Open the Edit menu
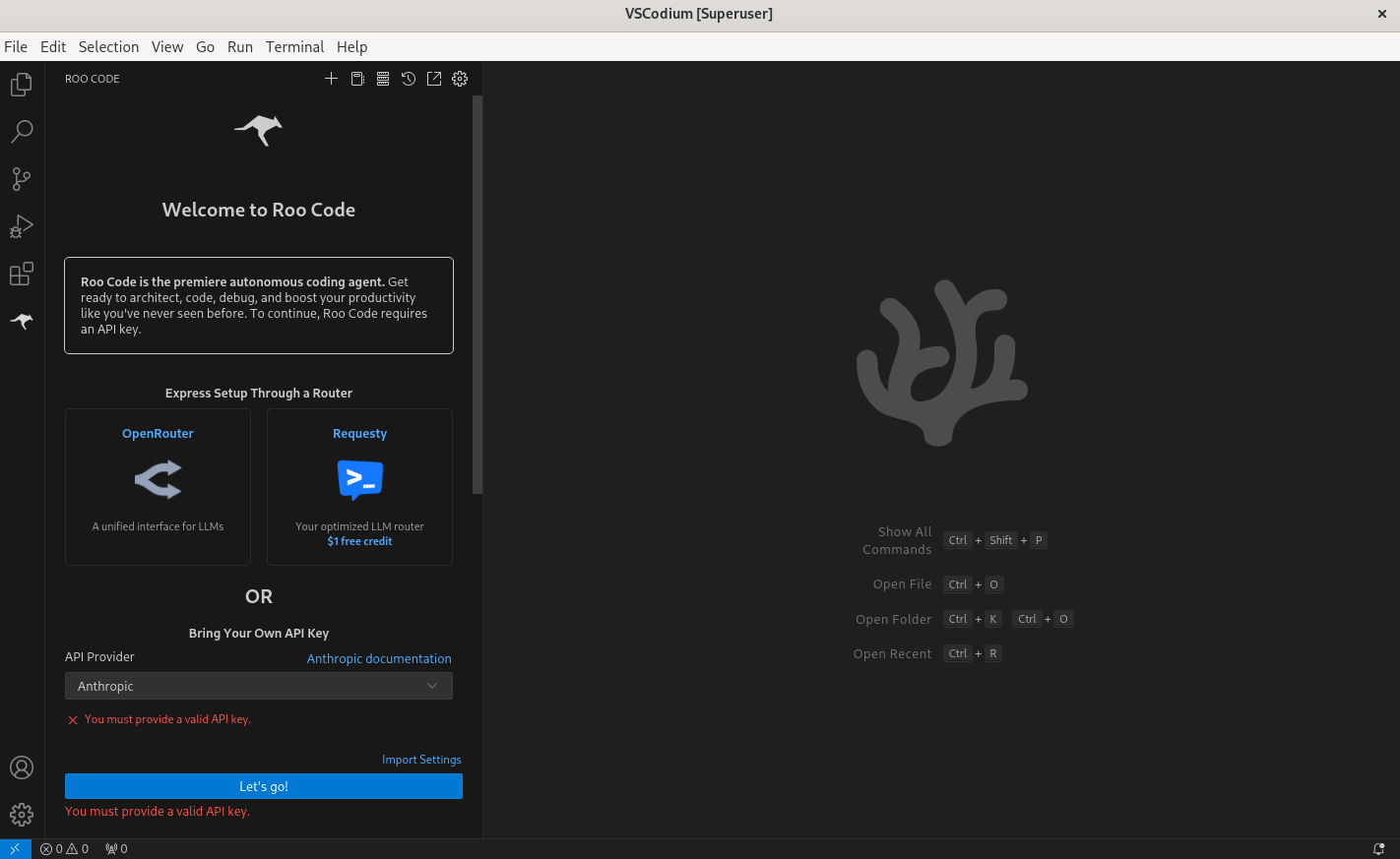 pyautogui.click(x=53, y=46)
